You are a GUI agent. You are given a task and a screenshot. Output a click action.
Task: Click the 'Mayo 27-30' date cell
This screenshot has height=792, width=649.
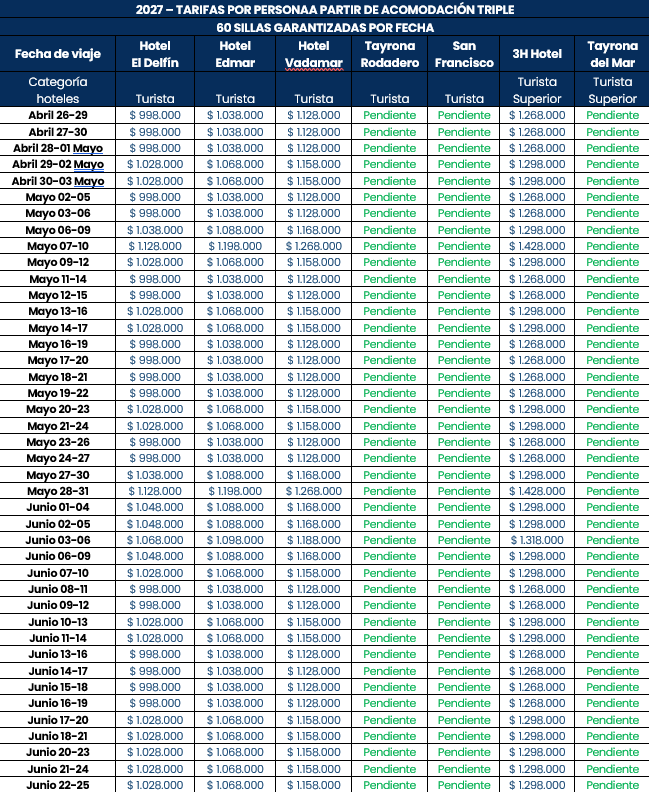58,475
